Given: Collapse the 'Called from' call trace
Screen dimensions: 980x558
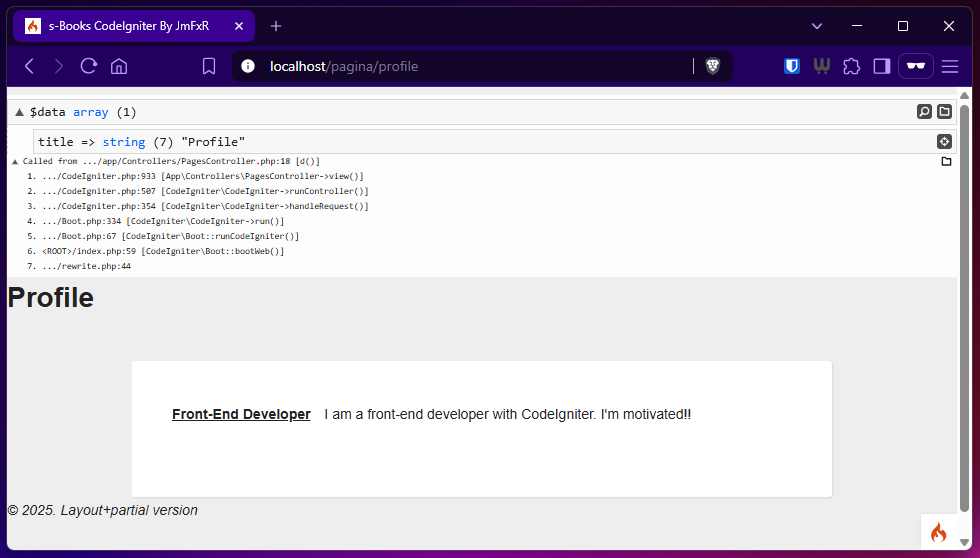Looking at the screenshot, I should click(x=15, y=161).
